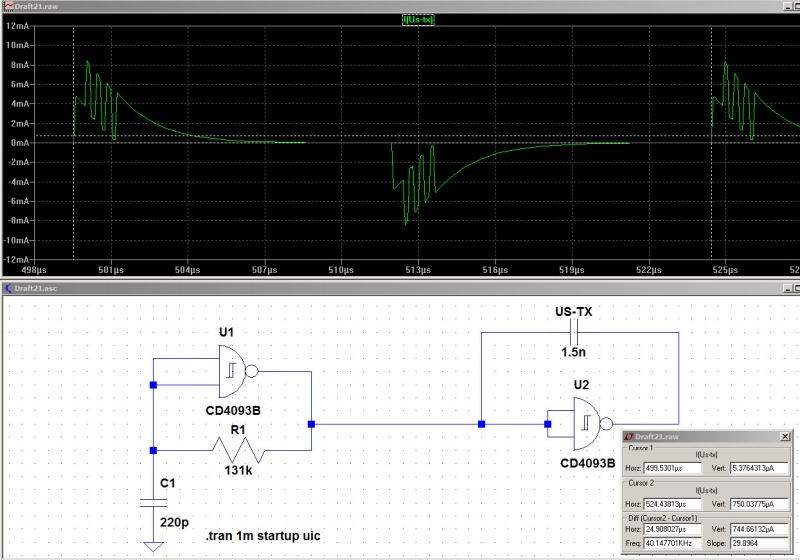The height and width of the screenshot is (560, 800).
Task: Select the U1 CD4093B NAND gate symbol
Action: pos(239,371)
